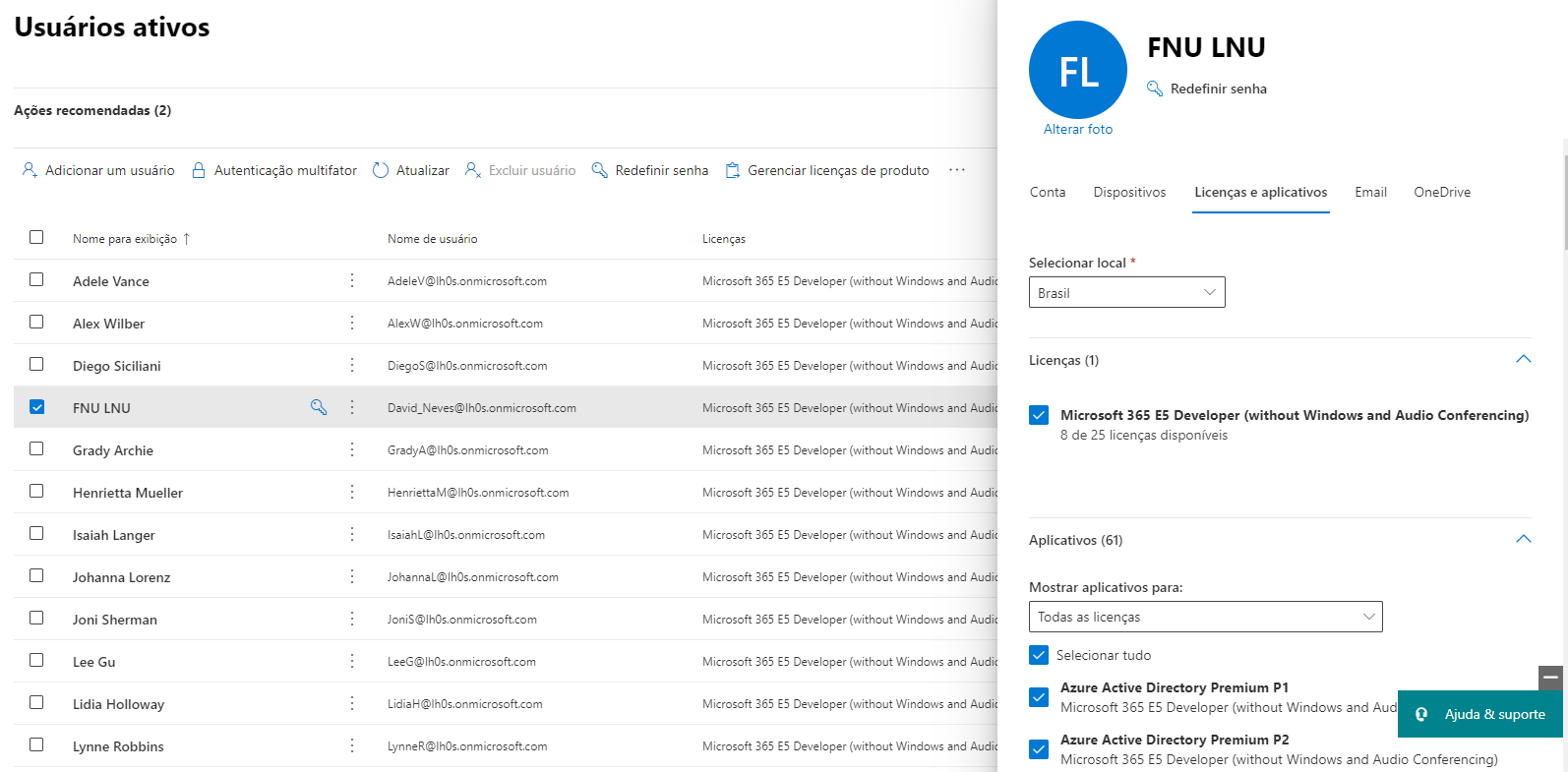Uncheck the FNU LNU row checkbox

pyautogui.click(x=36, y=406)
